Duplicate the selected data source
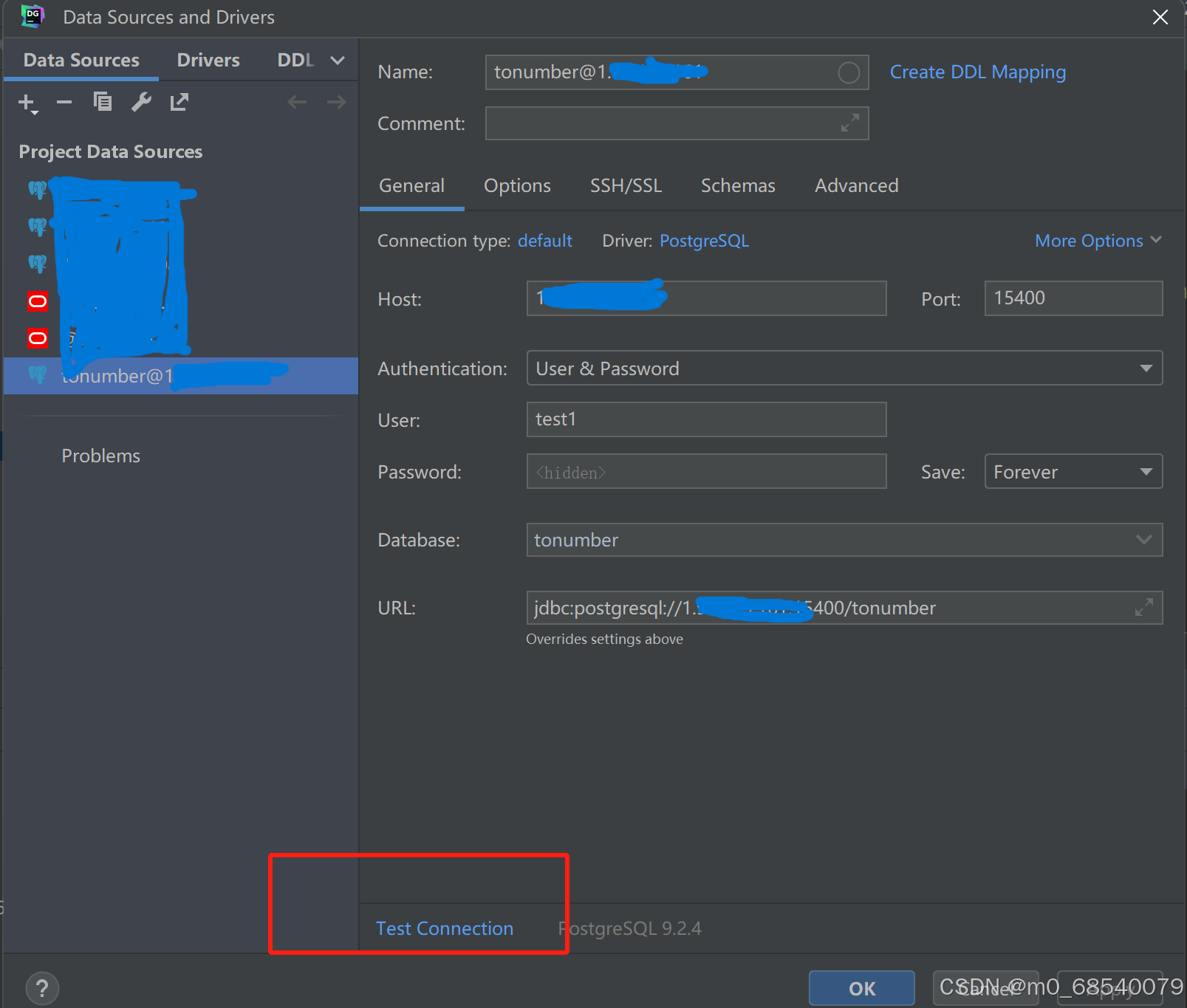 pos(103,102)
